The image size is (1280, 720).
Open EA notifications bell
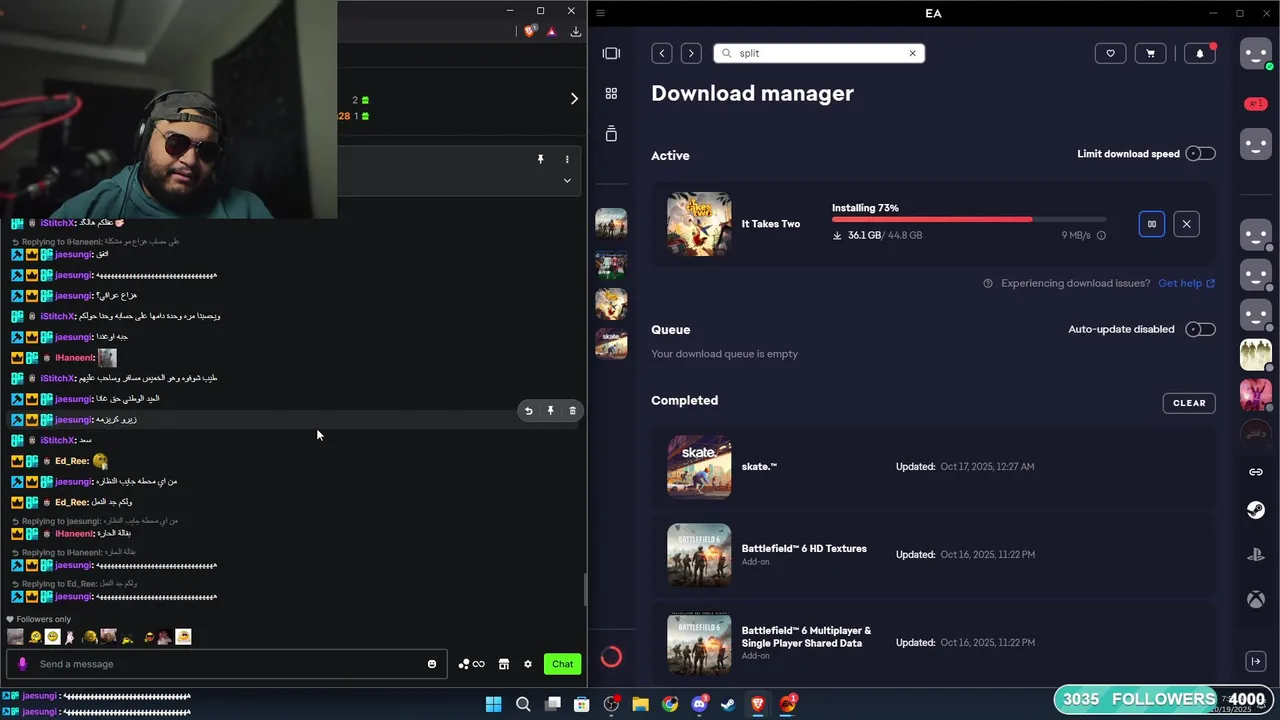pos(1200,53)
